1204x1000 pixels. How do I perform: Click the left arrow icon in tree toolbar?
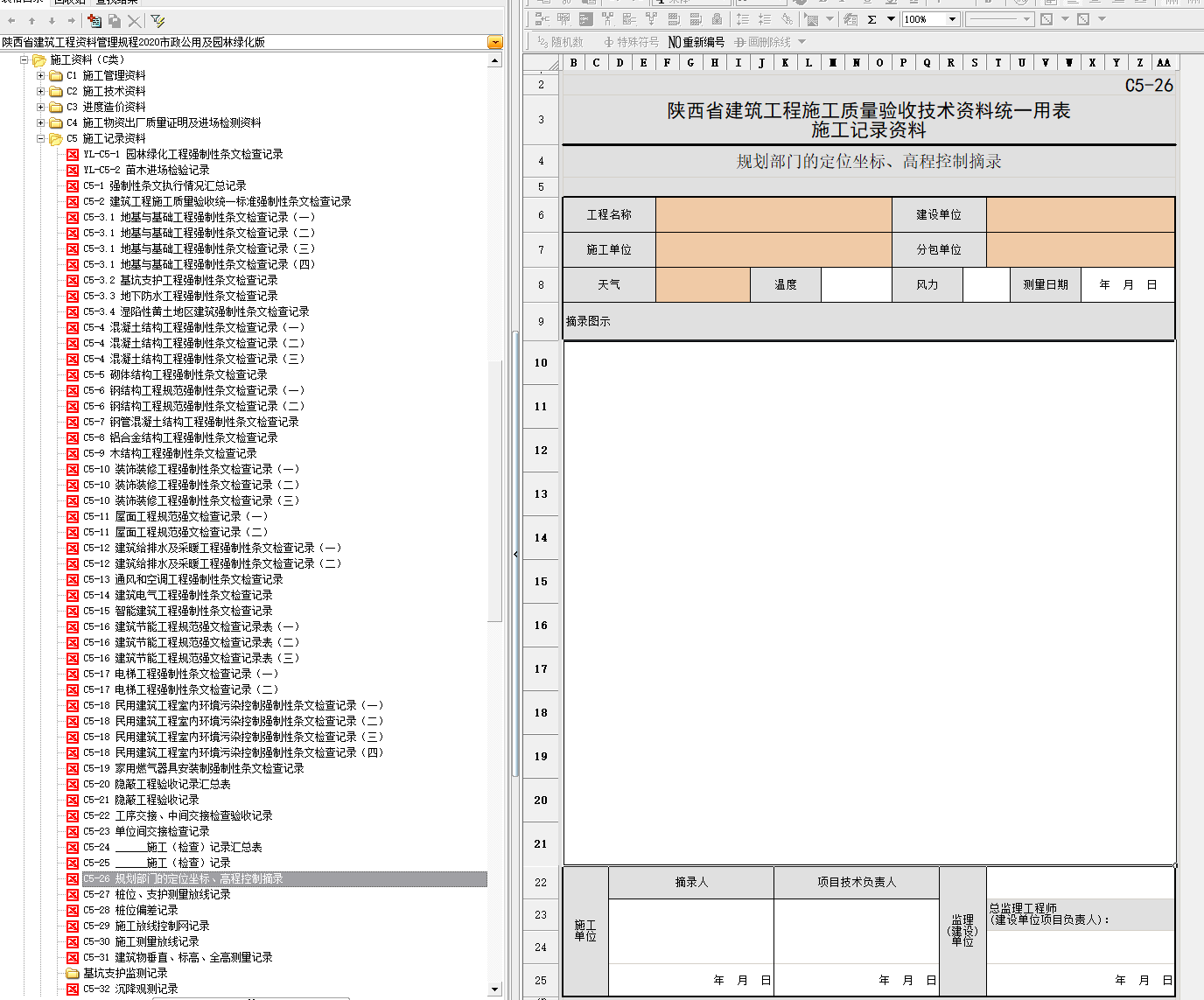pyautogui.click(x=11, y=20)
